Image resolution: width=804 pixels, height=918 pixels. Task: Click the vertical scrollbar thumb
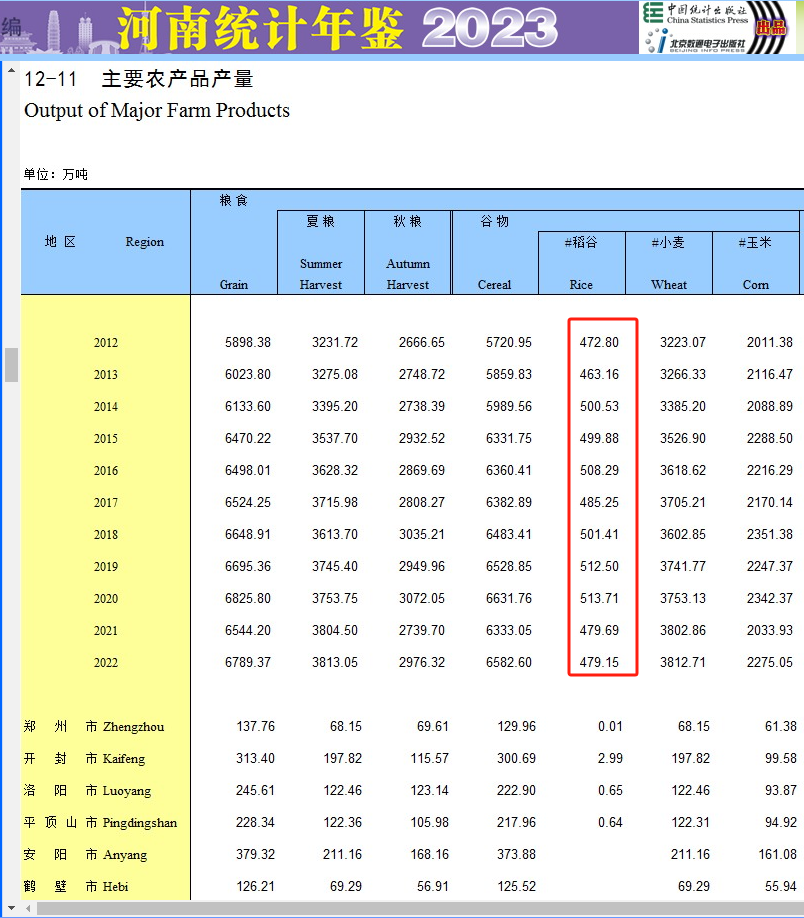coord(11,364)
